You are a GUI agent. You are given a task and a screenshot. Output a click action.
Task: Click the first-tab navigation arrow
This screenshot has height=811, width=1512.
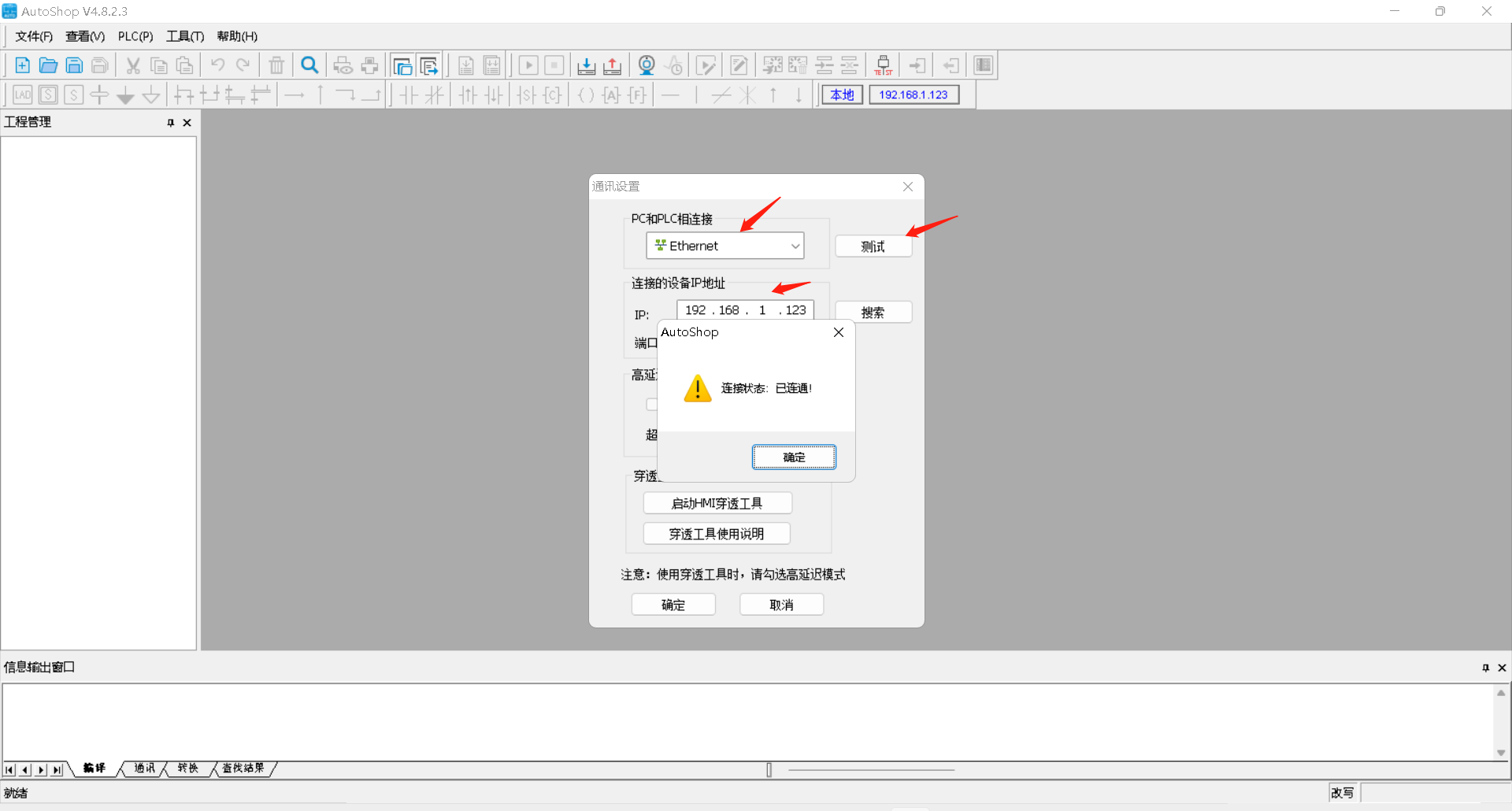click(9, 770)
